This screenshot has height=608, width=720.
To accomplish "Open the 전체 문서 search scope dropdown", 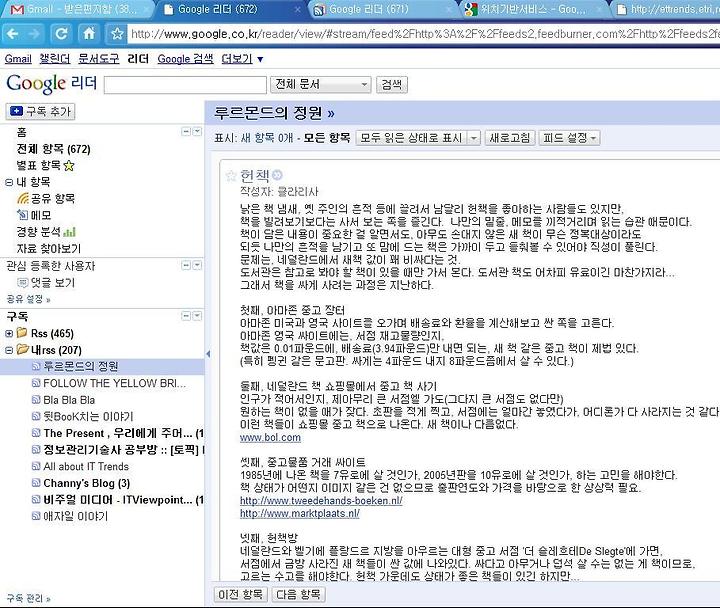I will click(x=321, y=84).
